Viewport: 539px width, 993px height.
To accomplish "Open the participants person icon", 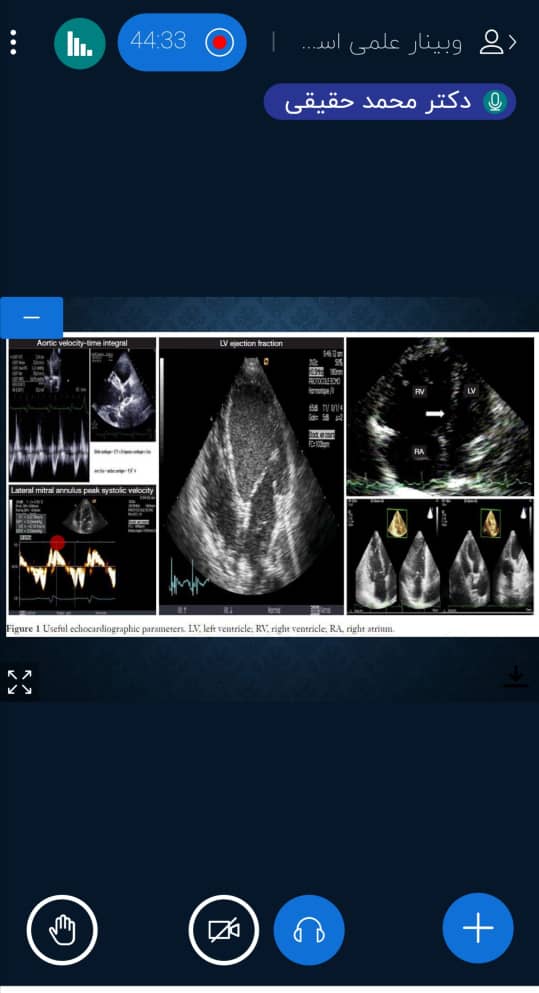I will tap(491, 42).
